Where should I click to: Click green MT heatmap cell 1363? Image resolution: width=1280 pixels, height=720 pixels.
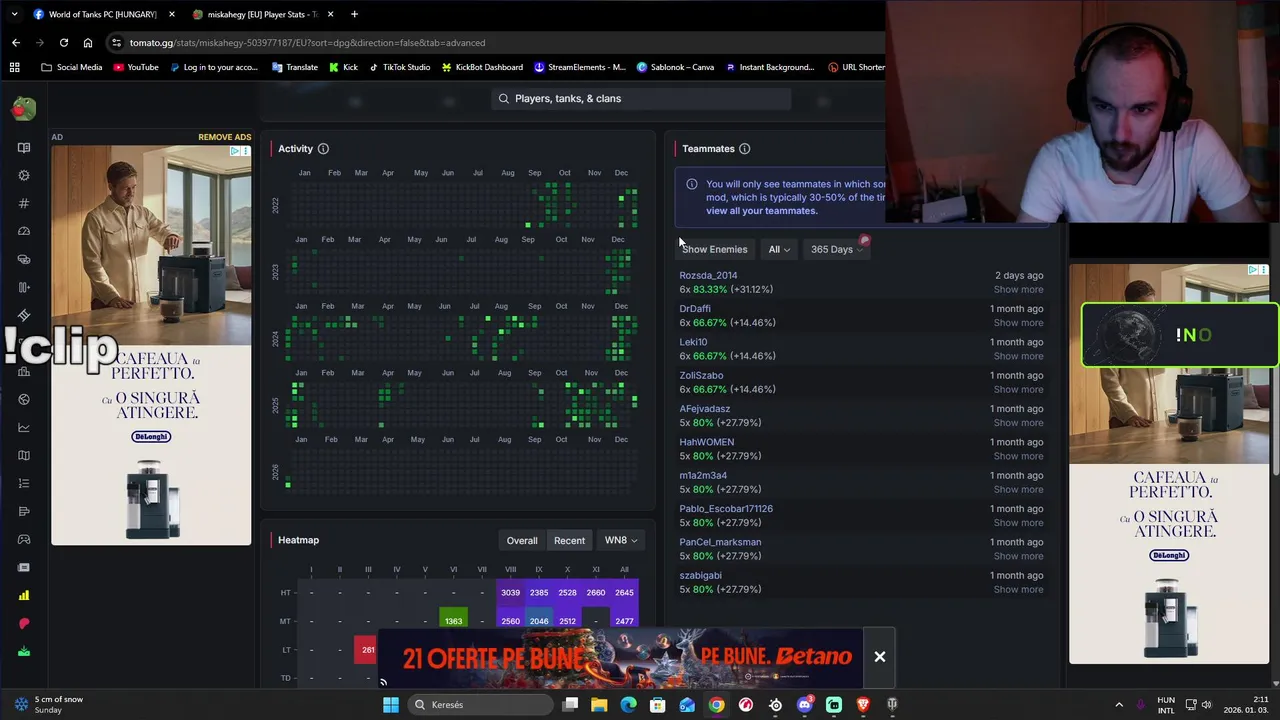(x=453, y=621)
